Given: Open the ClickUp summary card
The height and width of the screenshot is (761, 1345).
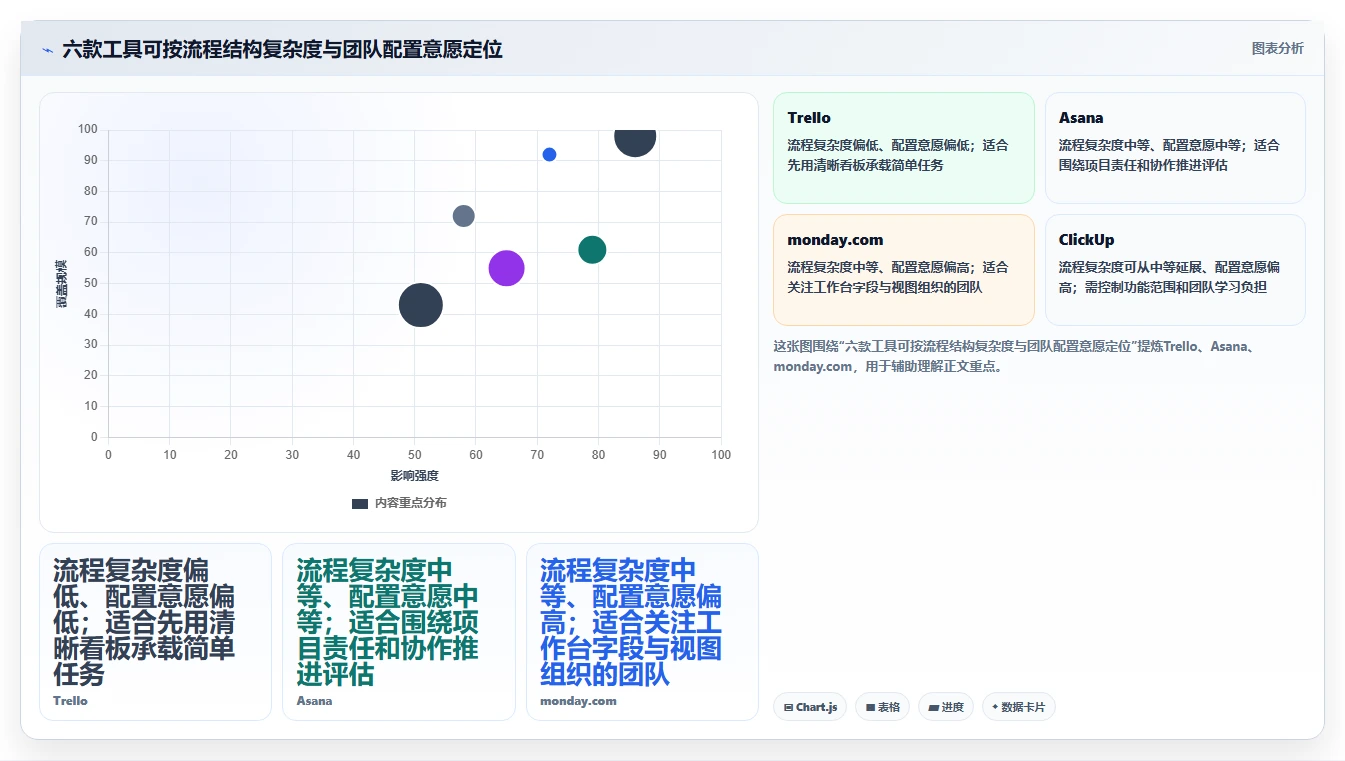Looking at the screenshot, I should [1175, 270].
